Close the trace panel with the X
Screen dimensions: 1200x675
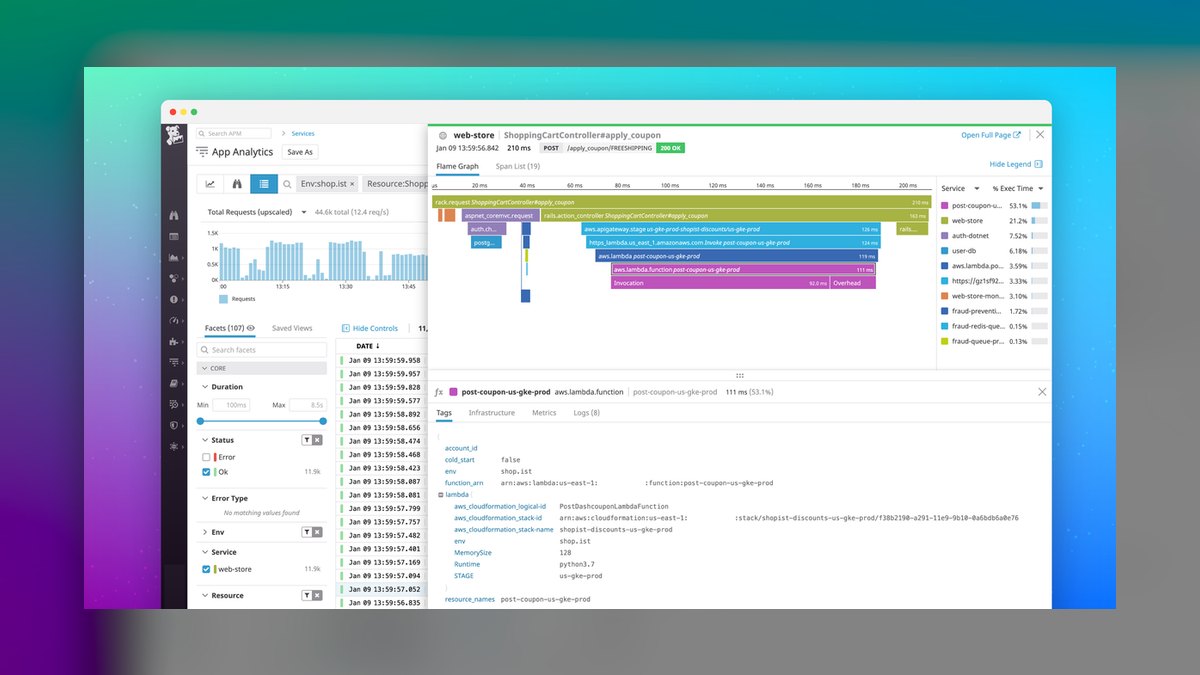(x=1039, y=134)
